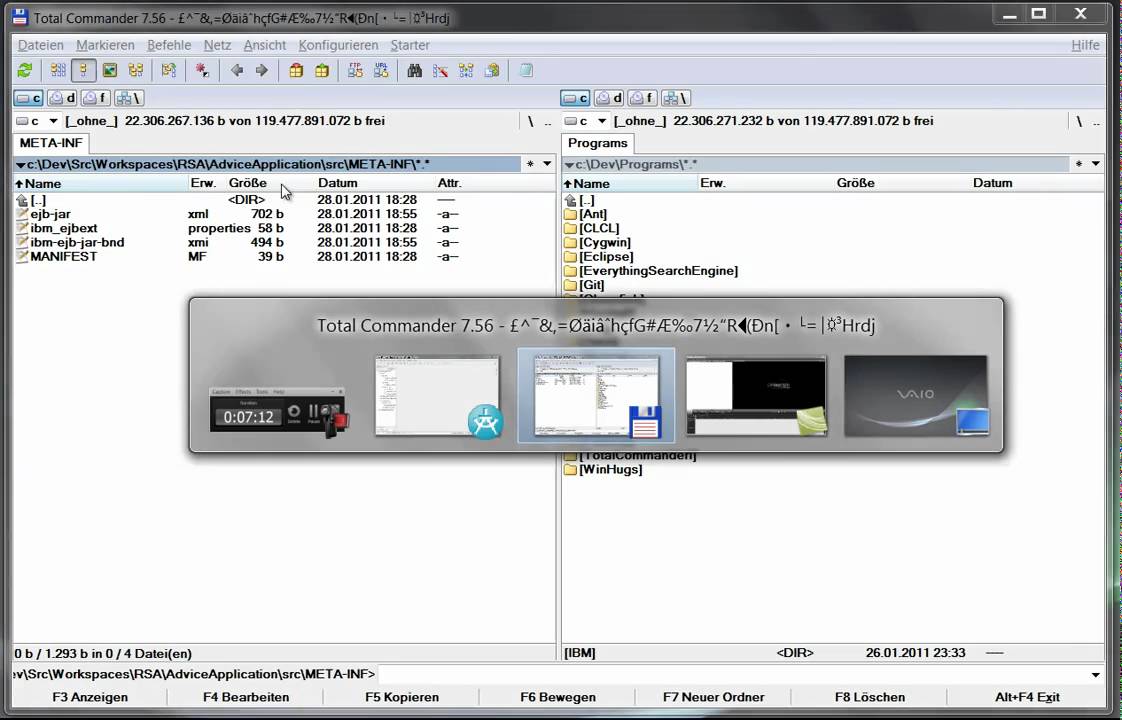Select the left panel parent directory icon
The width and height of the screenshot is (1122, 720).
pyautogui.click(x=22, y=200)
